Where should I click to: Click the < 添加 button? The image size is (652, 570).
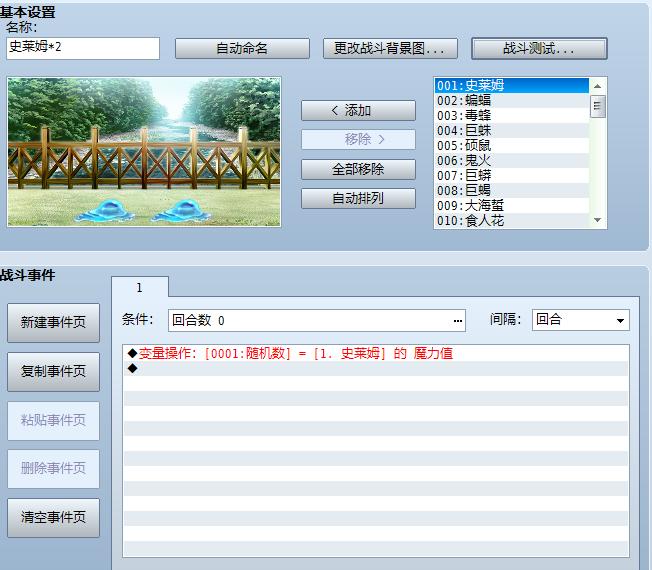pos(358,110)
